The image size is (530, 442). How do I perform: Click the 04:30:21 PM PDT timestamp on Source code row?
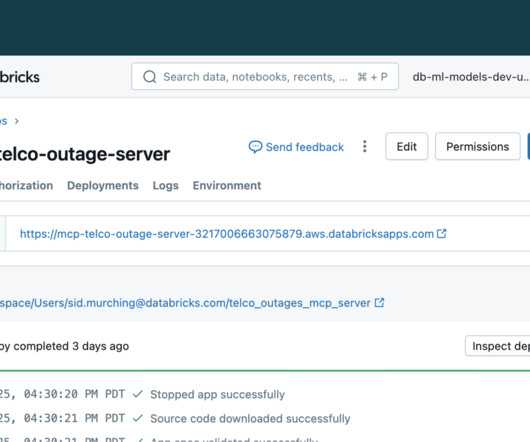[74, 419]
